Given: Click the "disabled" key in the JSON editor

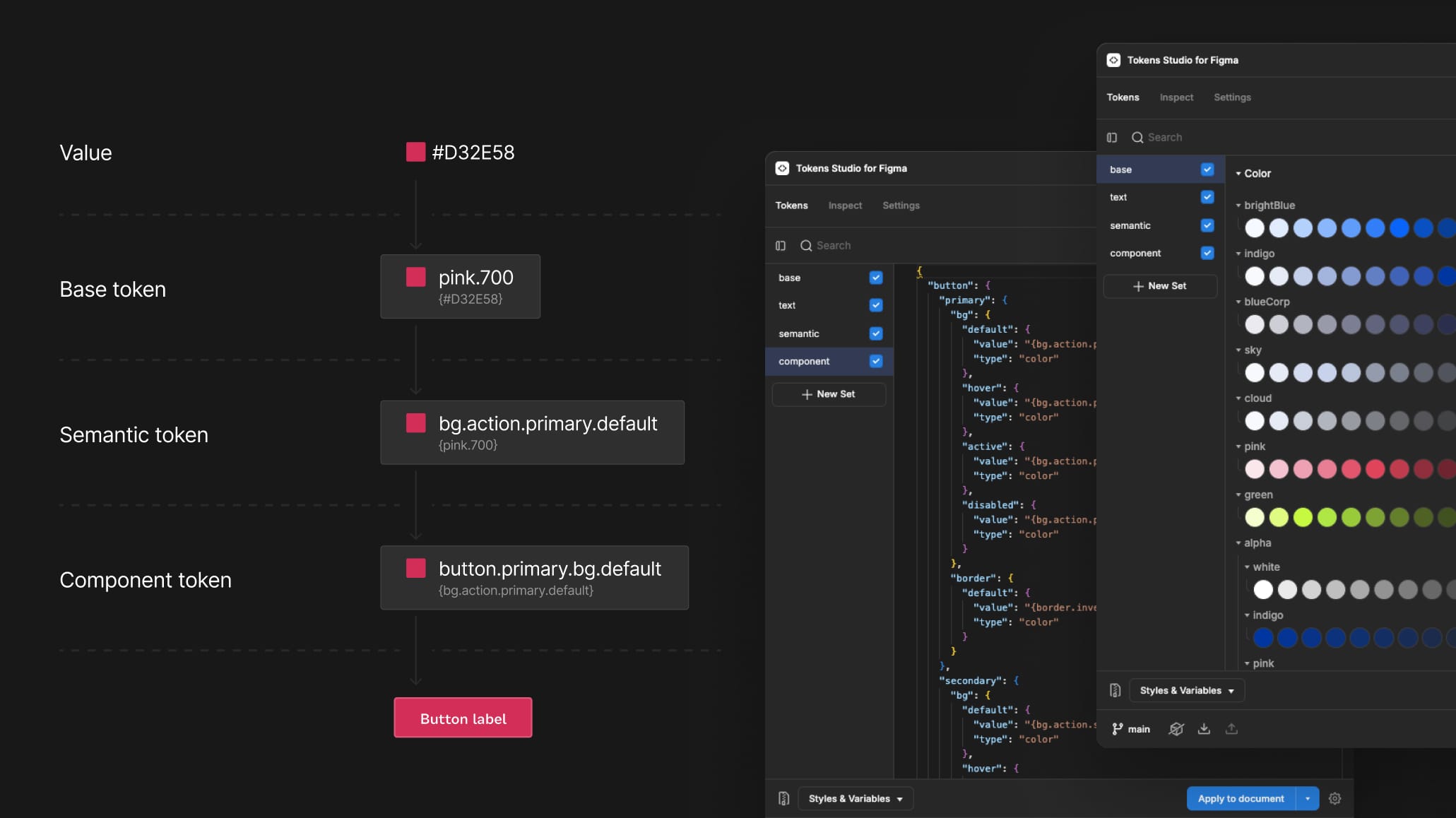Looking at the screenshot, I should 991,505.
